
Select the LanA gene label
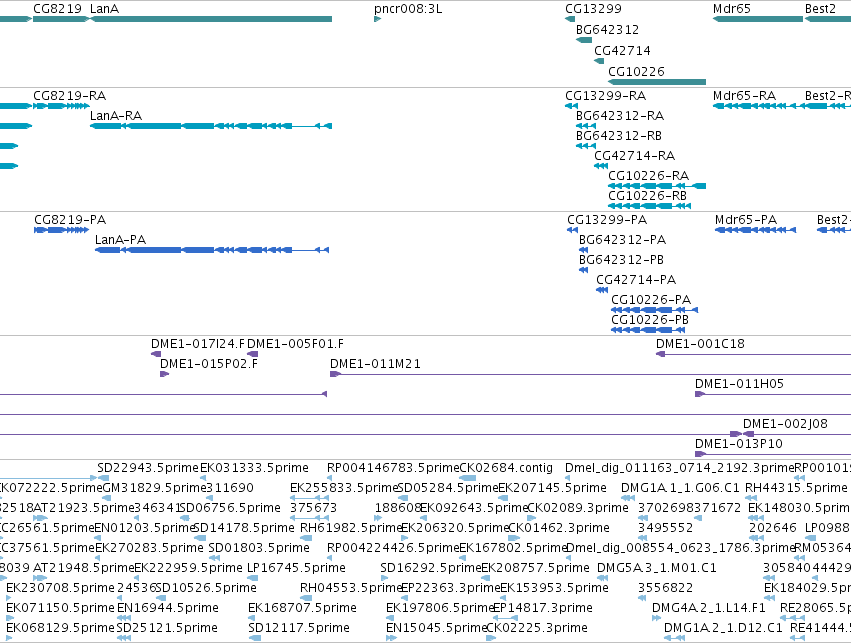104,9
